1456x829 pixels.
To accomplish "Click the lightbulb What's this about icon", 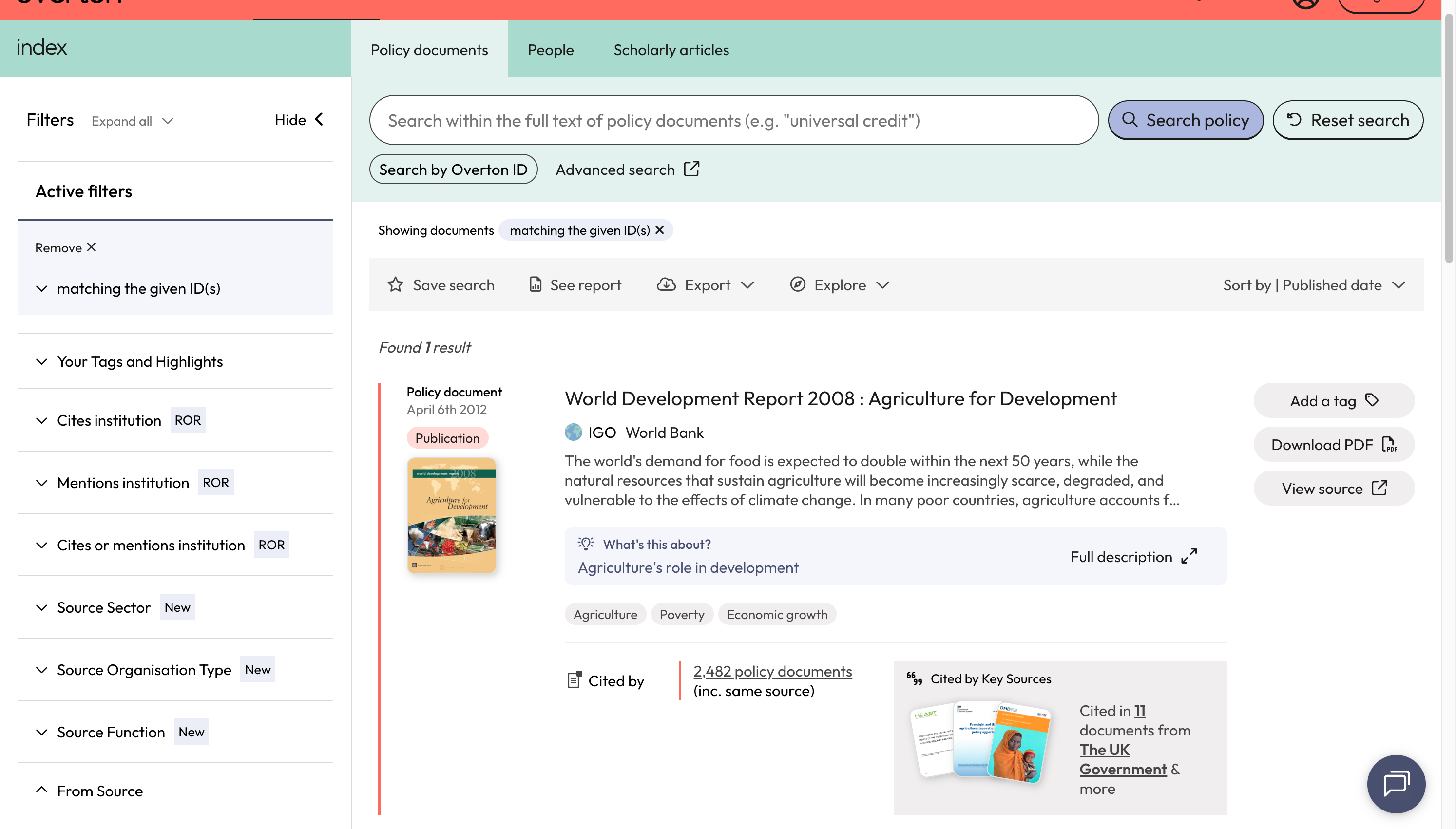I will tap(585, 544).
